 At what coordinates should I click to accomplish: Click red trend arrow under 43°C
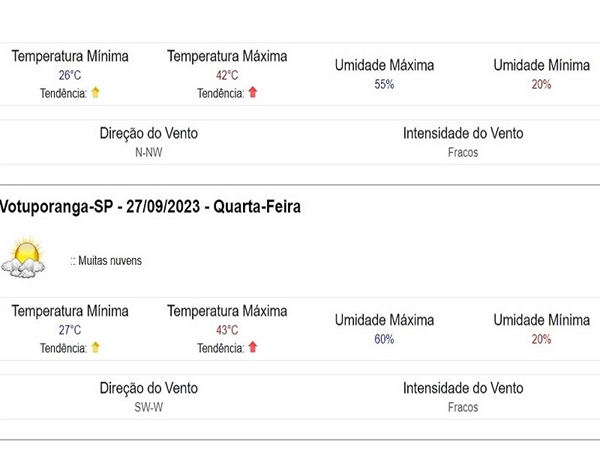[253, 347]
